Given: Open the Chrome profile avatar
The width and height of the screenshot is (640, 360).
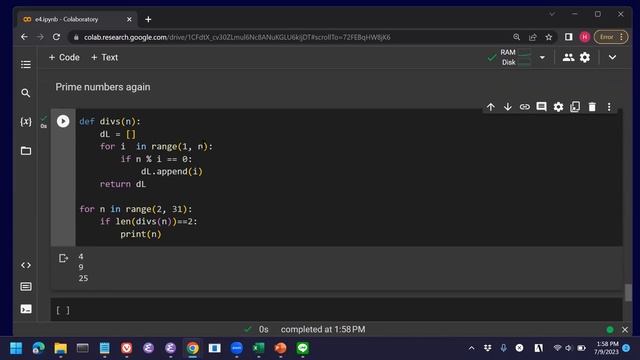Looking at the screenshot, I should [x=584, y=37].
